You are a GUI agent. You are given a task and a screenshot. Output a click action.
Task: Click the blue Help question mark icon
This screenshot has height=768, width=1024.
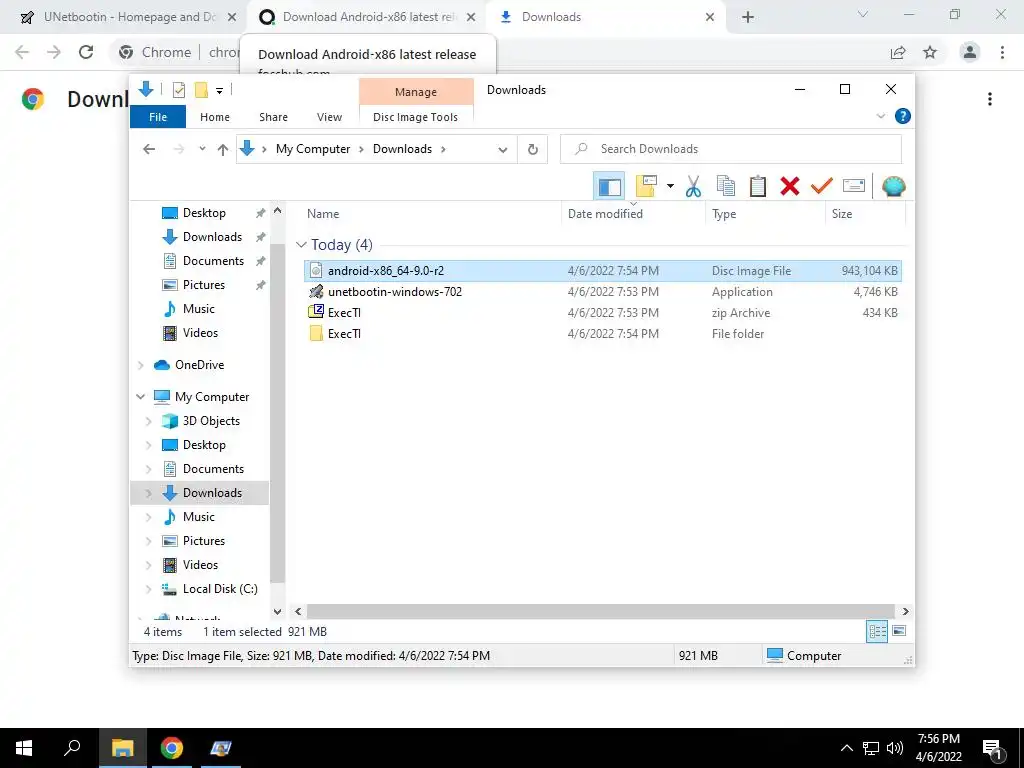[x=903, y=116]
